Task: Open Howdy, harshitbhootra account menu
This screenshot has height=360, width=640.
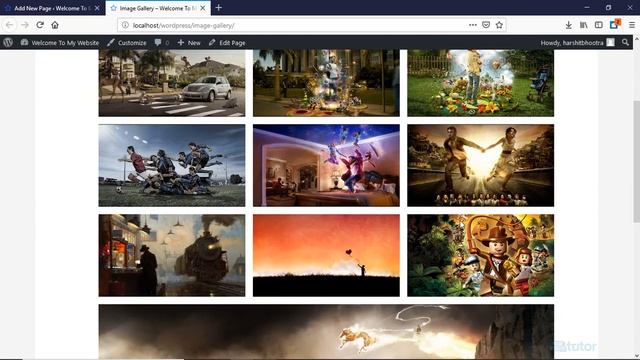Action: pos(577,42)
